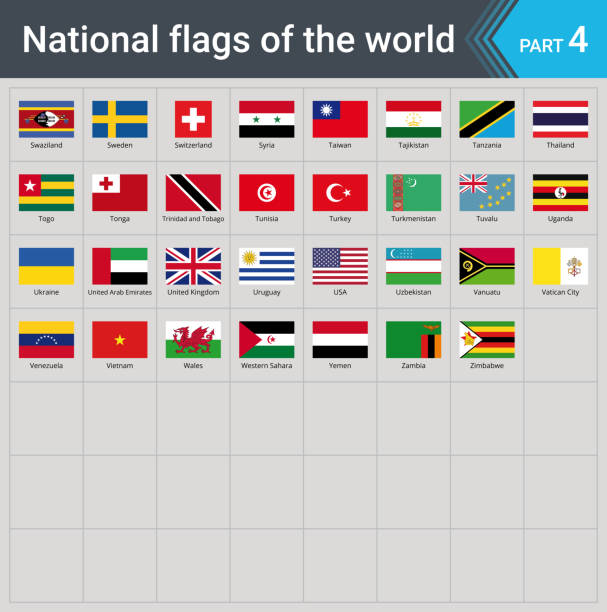Image resolution: width=607 pixels, height=612 pixels.
Task: Click the 'PART 4' banner text
Action: (553, 41)
